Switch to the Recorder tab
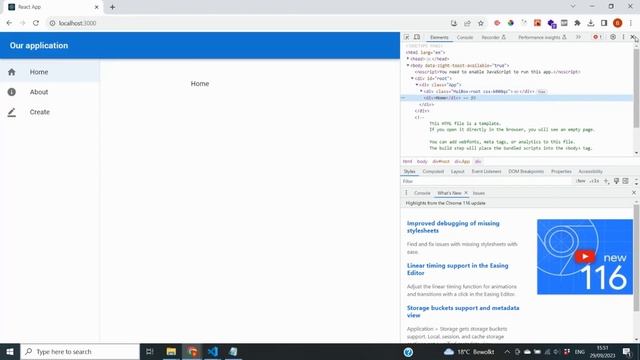 493,37
